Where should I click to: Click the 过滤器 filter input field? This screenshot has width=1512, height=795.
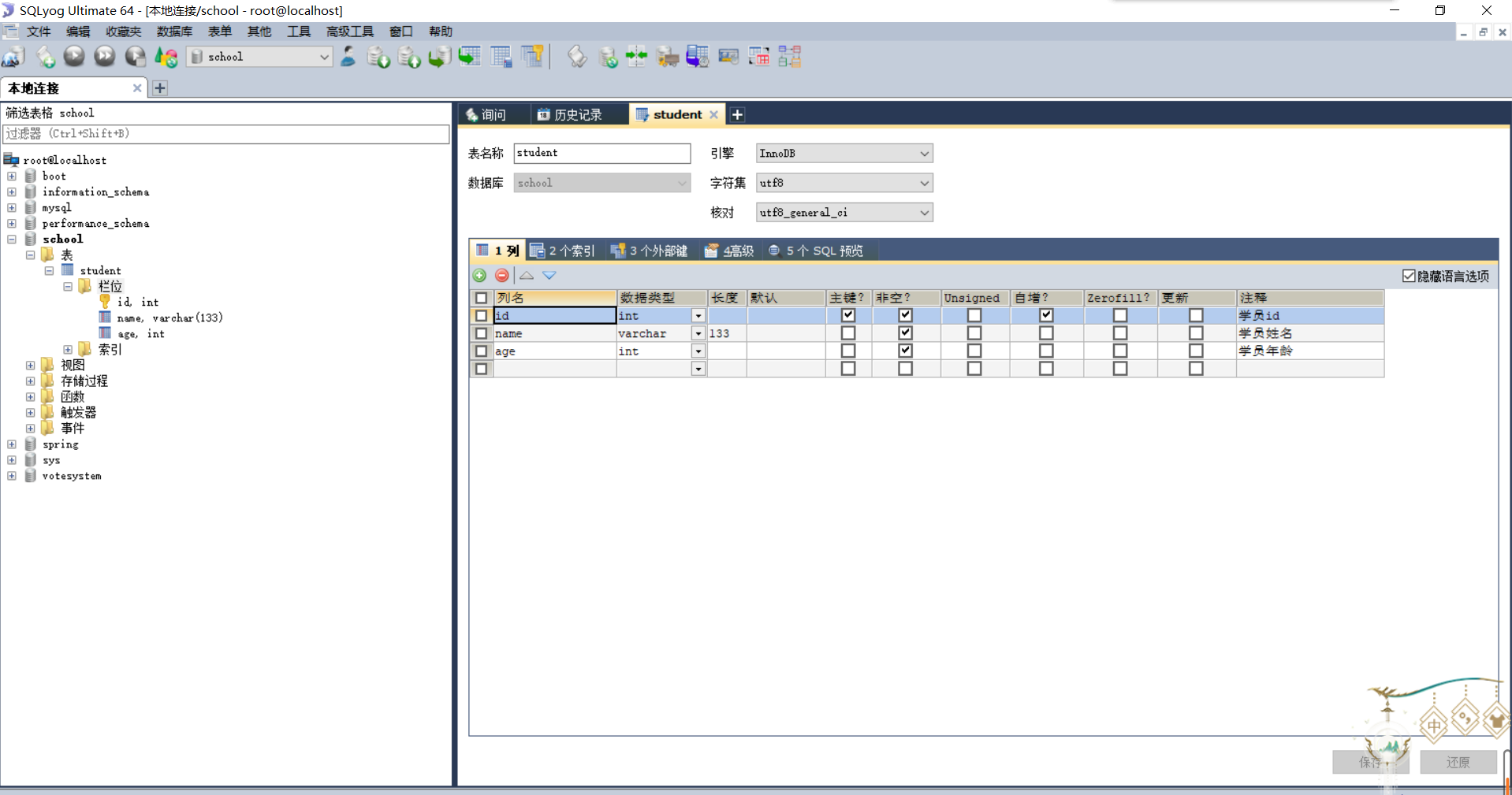click(226, 134)
